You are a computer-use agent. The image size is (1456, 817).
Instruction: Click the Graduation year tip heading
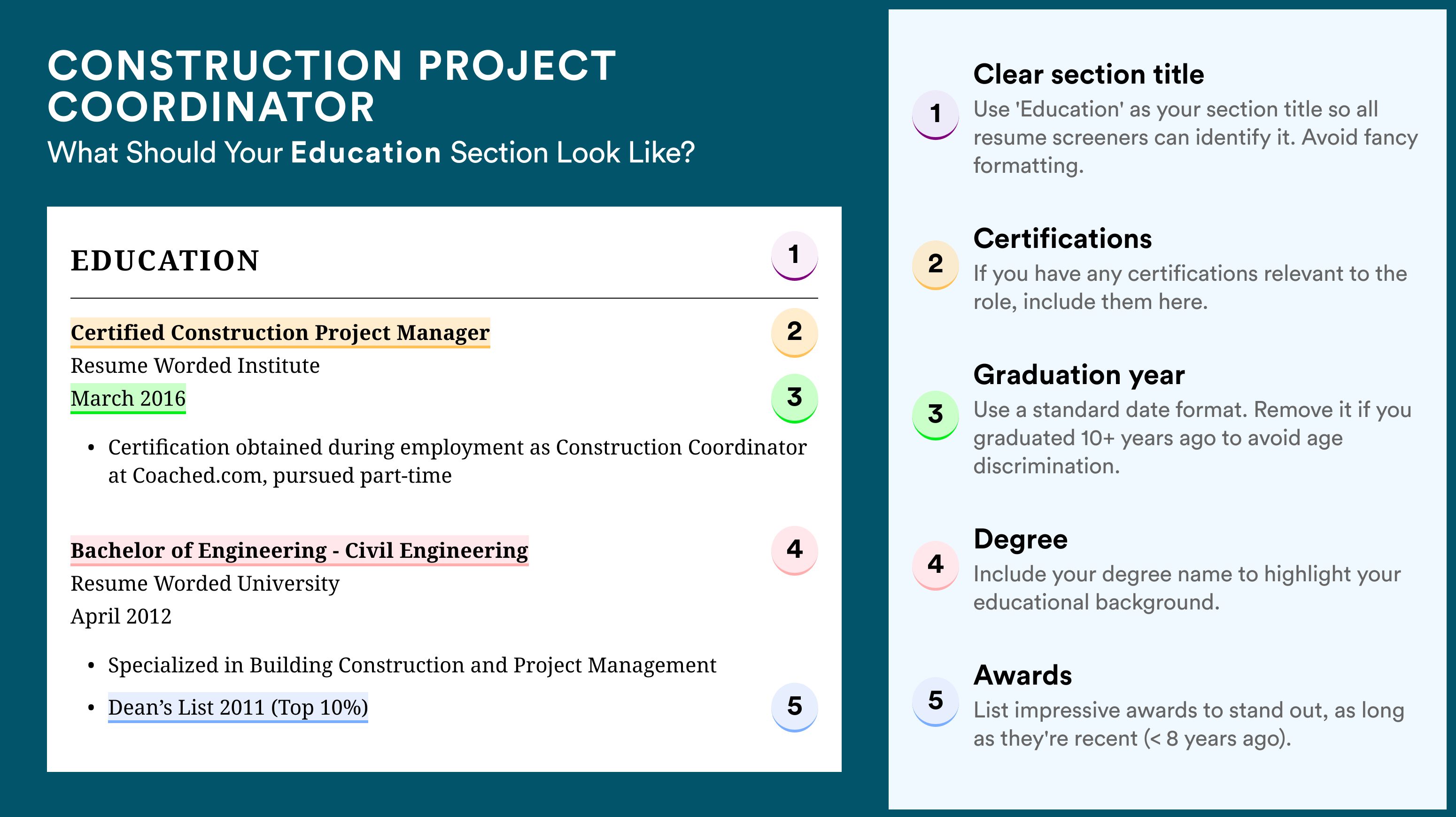click(1079, 375)
